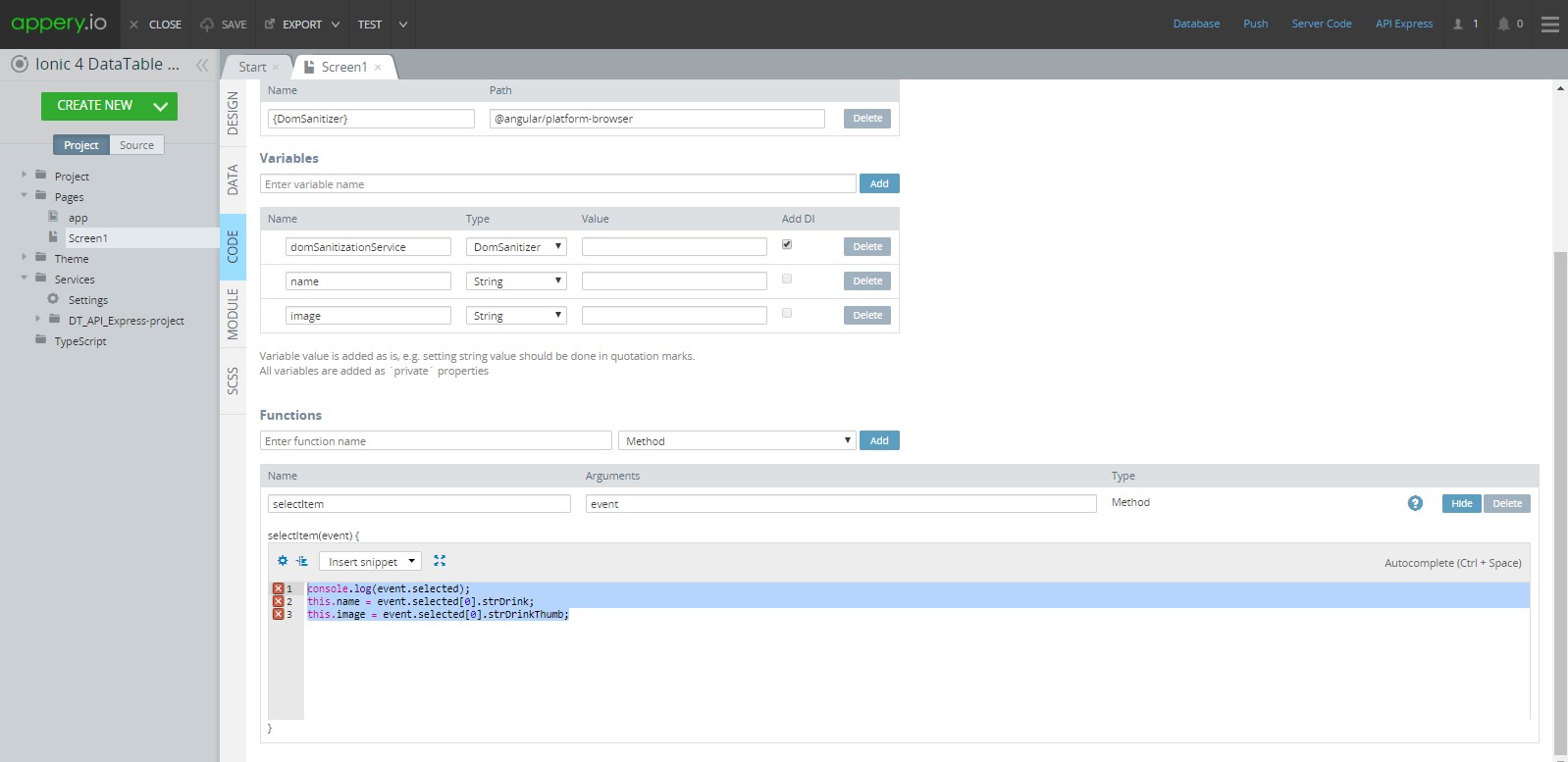Screen dimensions: 1568x762
Task: Close the Screen1 tab
Action: 378,68
